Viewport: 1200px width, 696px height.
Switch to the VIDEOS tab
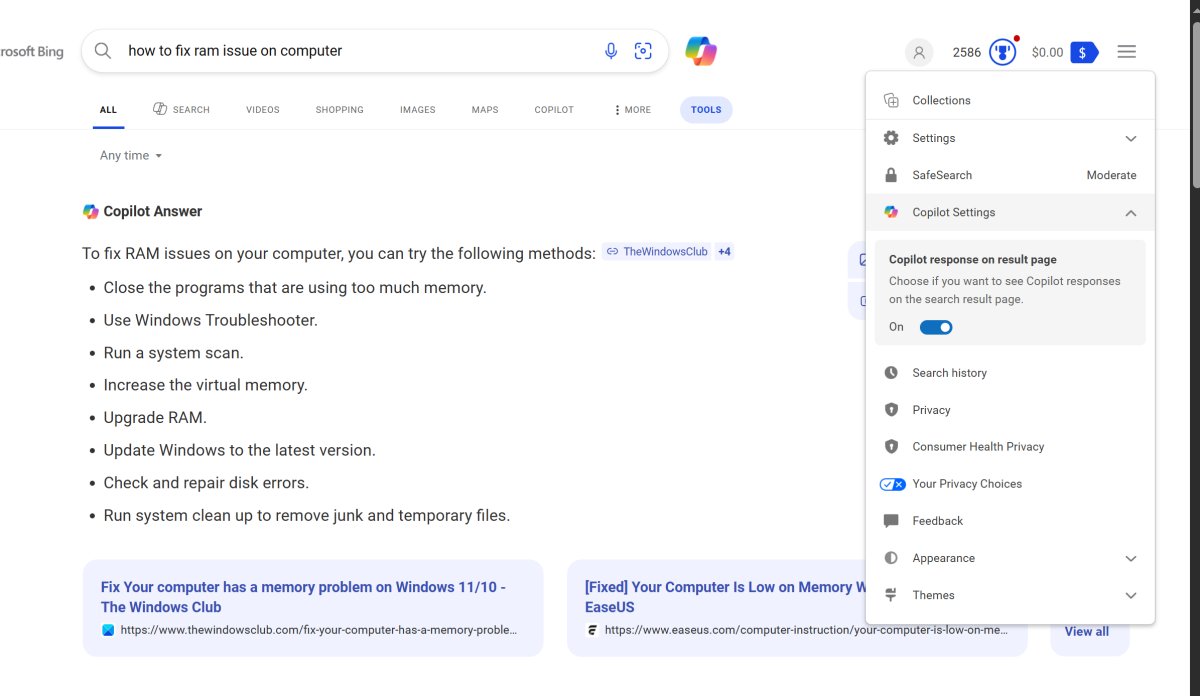tap(263, 110)
